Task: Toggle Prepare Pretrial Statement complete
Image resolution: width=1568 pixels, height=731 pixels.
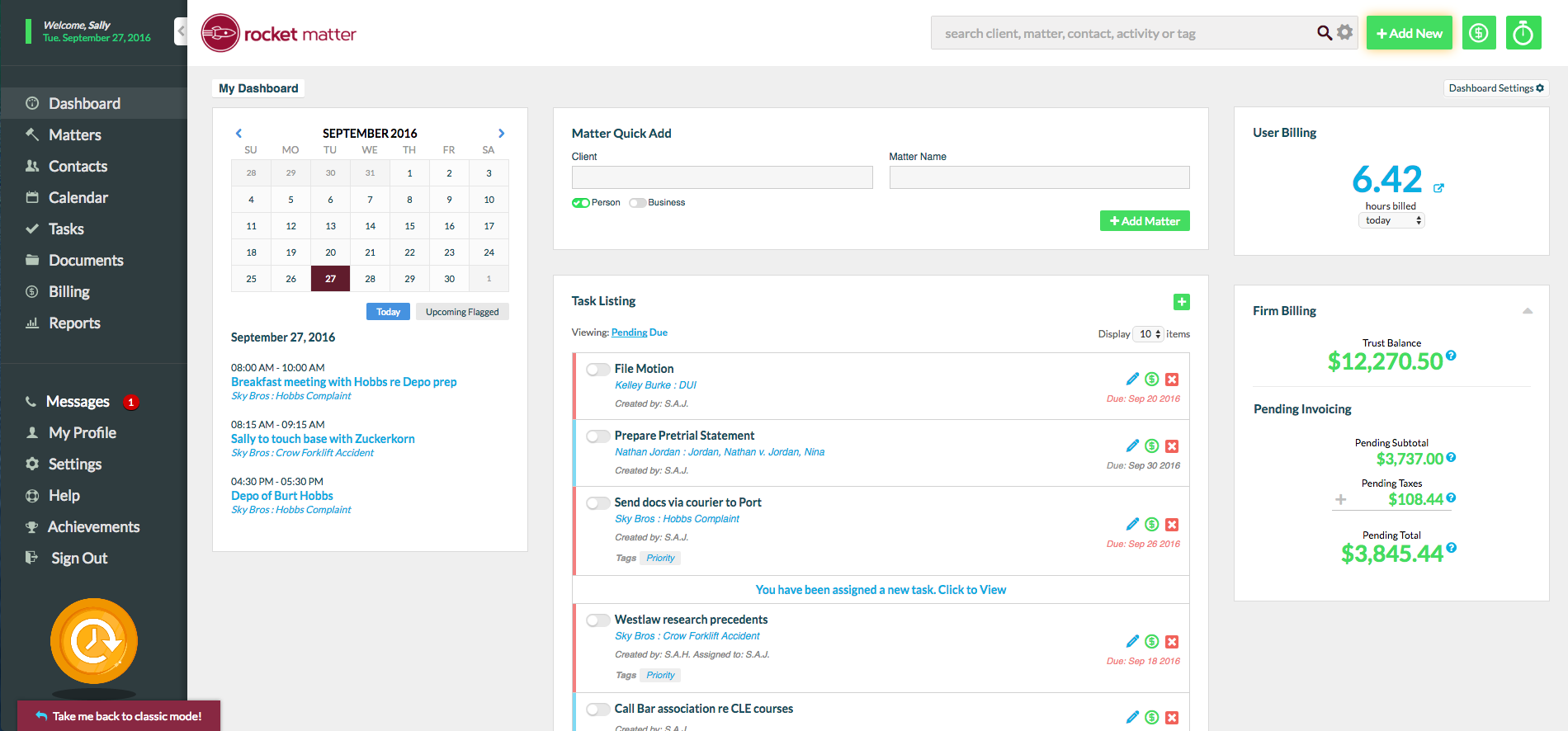Action: (x=597, y=436)
